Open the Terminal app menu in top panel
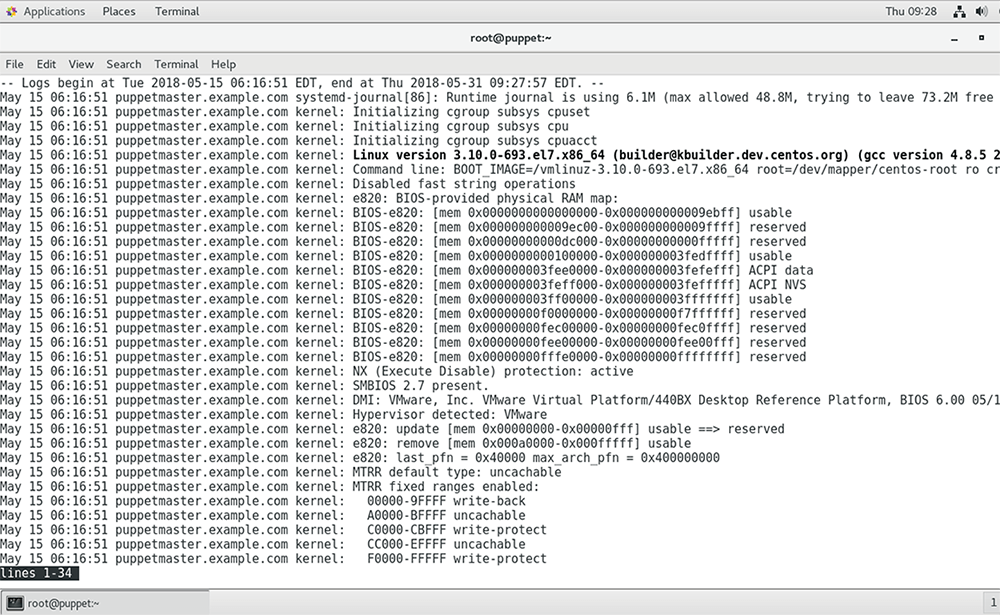1000x615 pixels. coord(177,11)
